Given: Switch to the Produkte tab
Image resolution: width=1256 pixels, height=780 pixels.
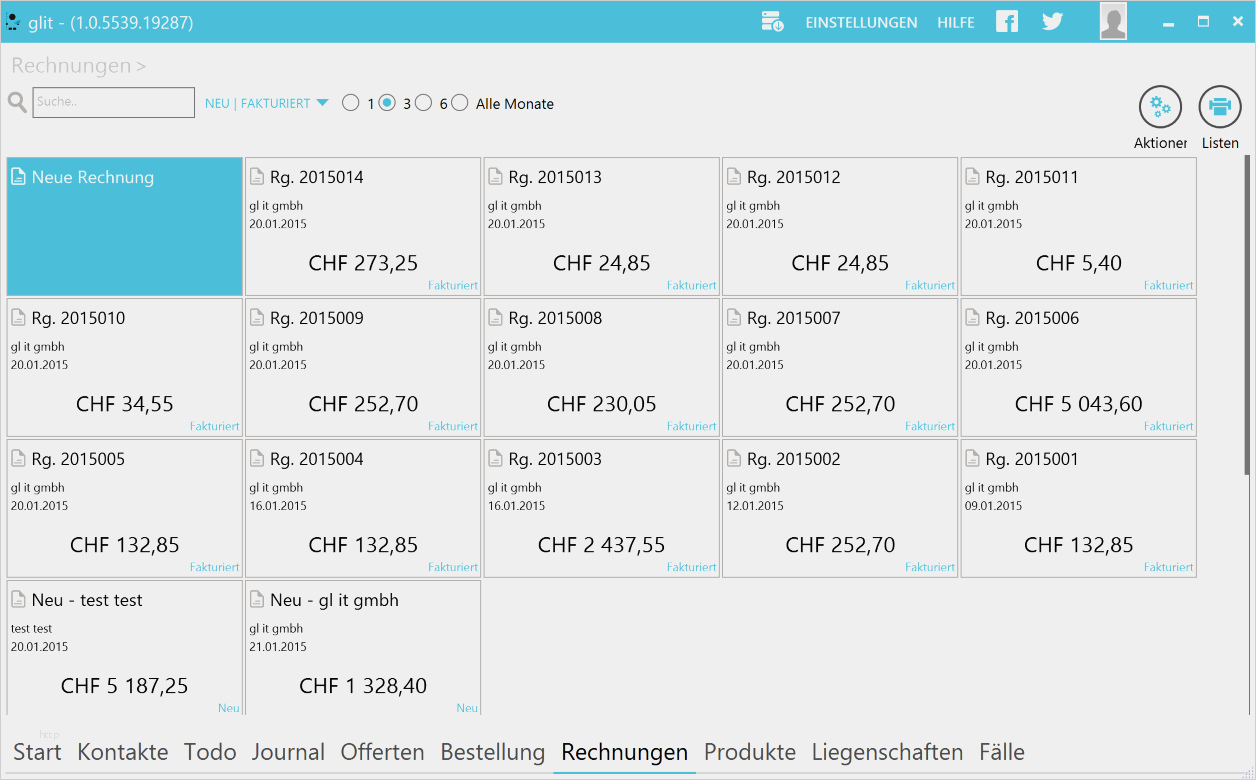Looking at the screenshot, I should pyautogui.click(x=750, y=752).
